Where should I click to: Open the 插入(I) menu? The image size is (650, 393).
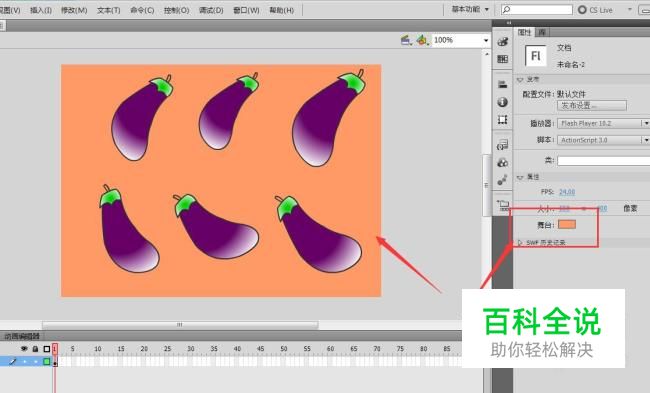coord(41,10)
